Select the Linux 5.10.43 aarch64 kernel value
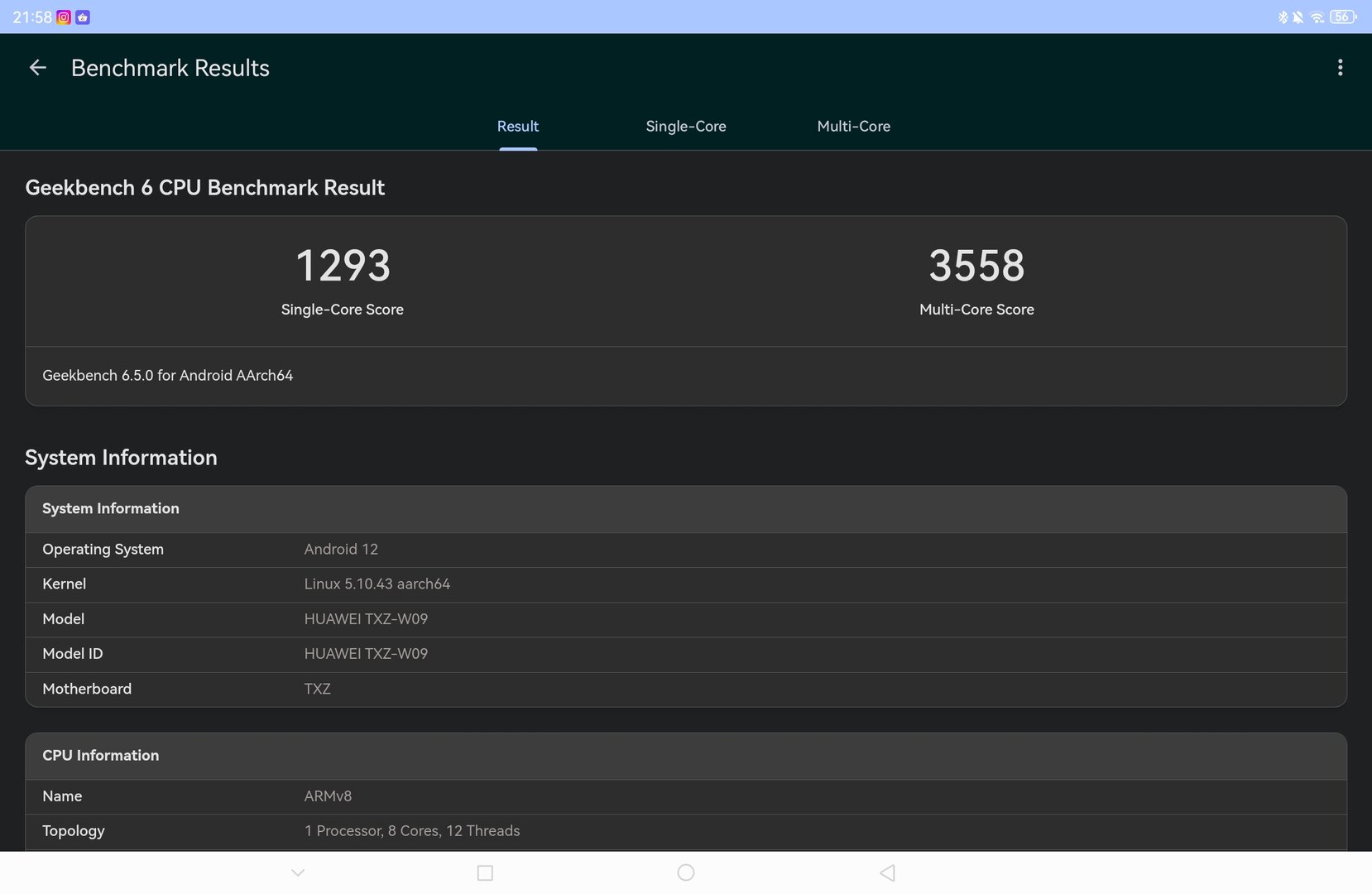 (x=377, y=584)
